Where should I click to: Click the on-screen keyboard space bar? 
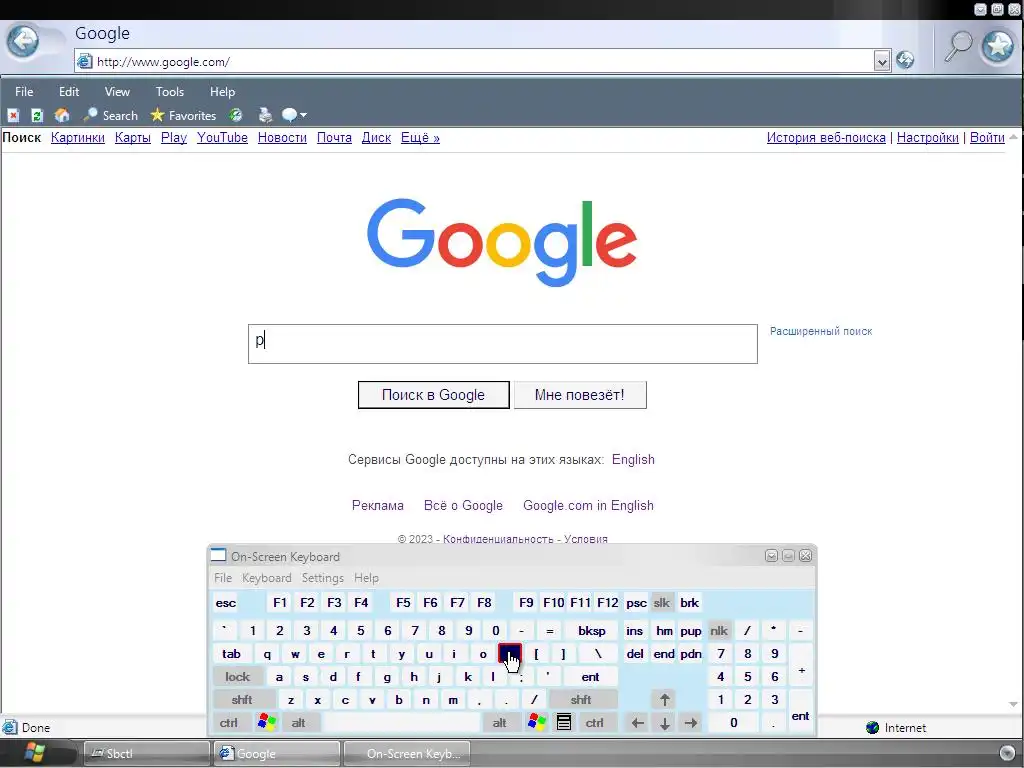coord(402,723)
